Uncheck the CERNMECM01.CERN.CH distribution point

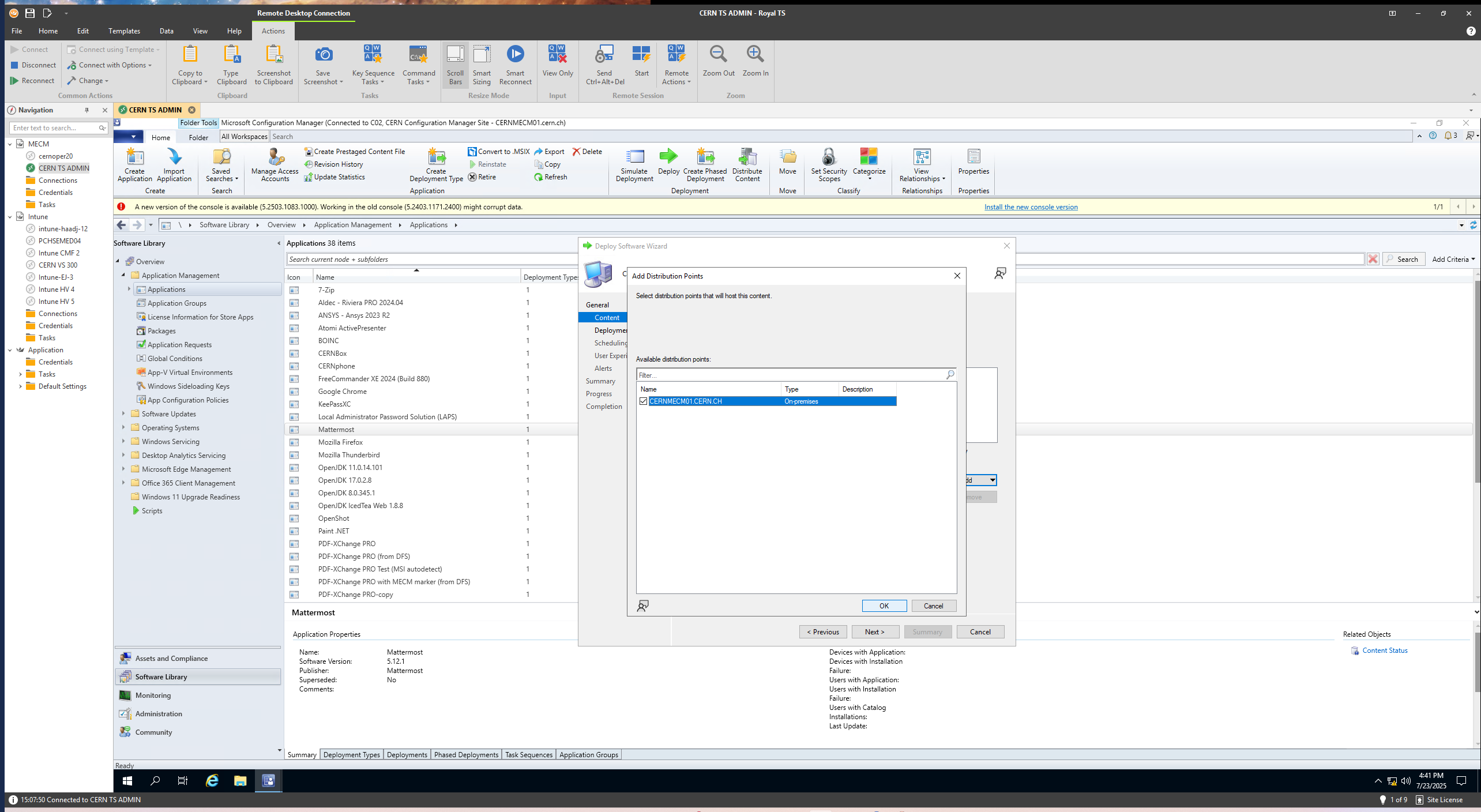click(x=644, y=401)
